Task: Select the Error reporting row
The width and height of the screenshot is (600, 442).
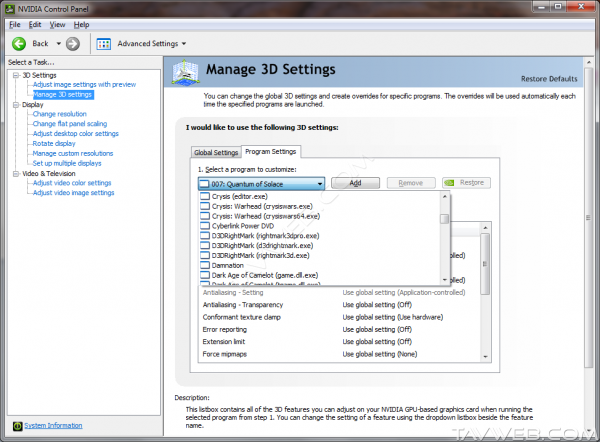Action: click(339, 329)
